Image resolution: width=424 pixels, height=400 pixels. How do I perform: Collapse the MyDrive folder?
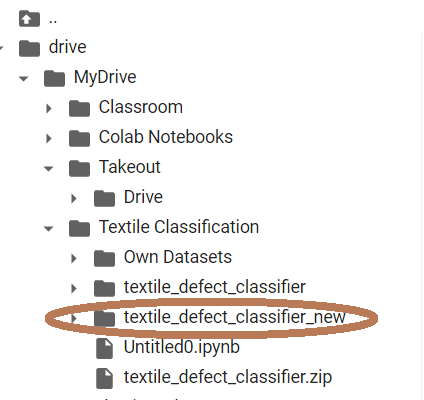[x=23, y=79]
